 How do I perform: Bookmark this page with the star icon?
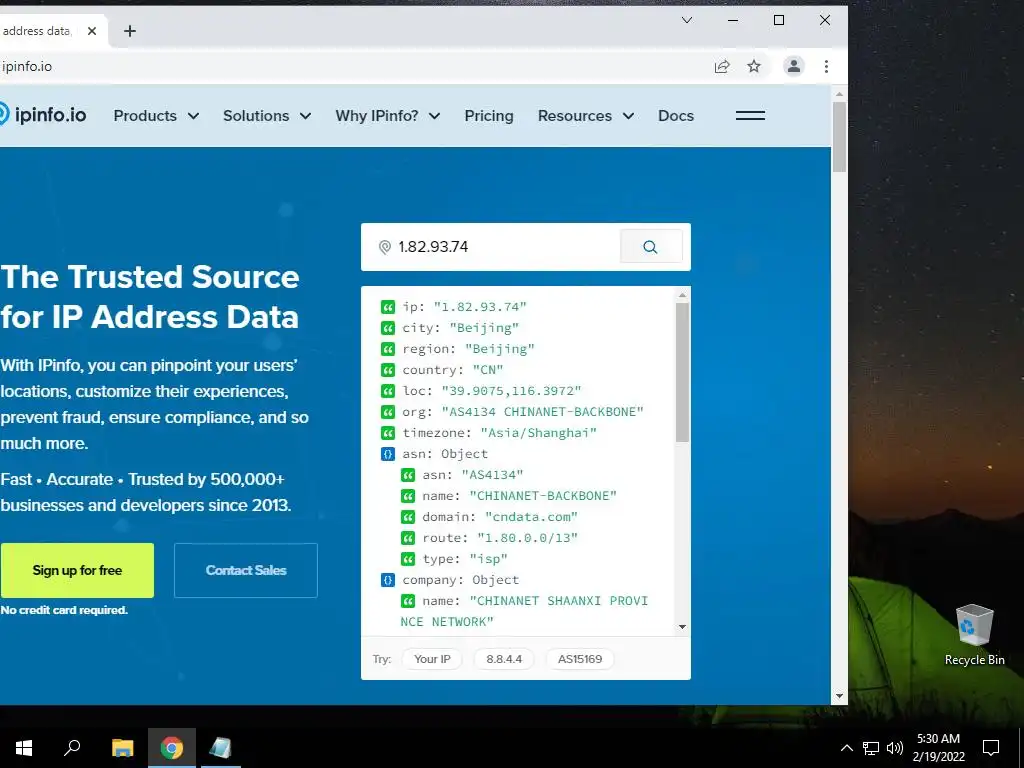[754, 66]
